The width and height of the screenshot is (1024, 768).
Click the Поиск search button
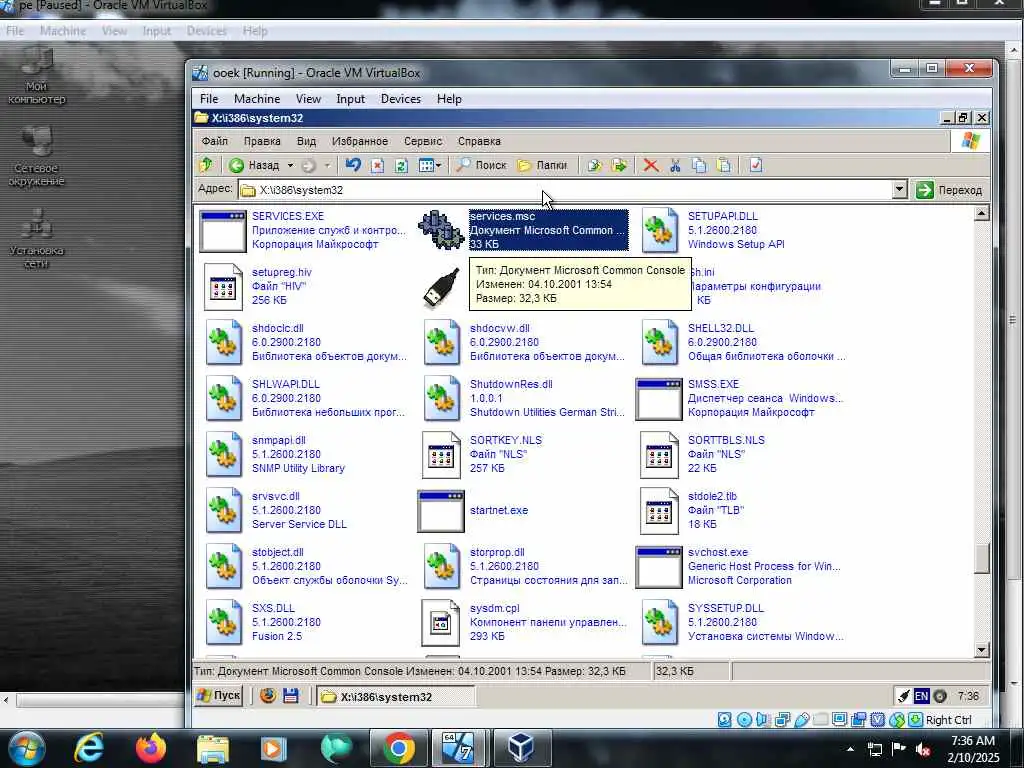pos(481,165)
